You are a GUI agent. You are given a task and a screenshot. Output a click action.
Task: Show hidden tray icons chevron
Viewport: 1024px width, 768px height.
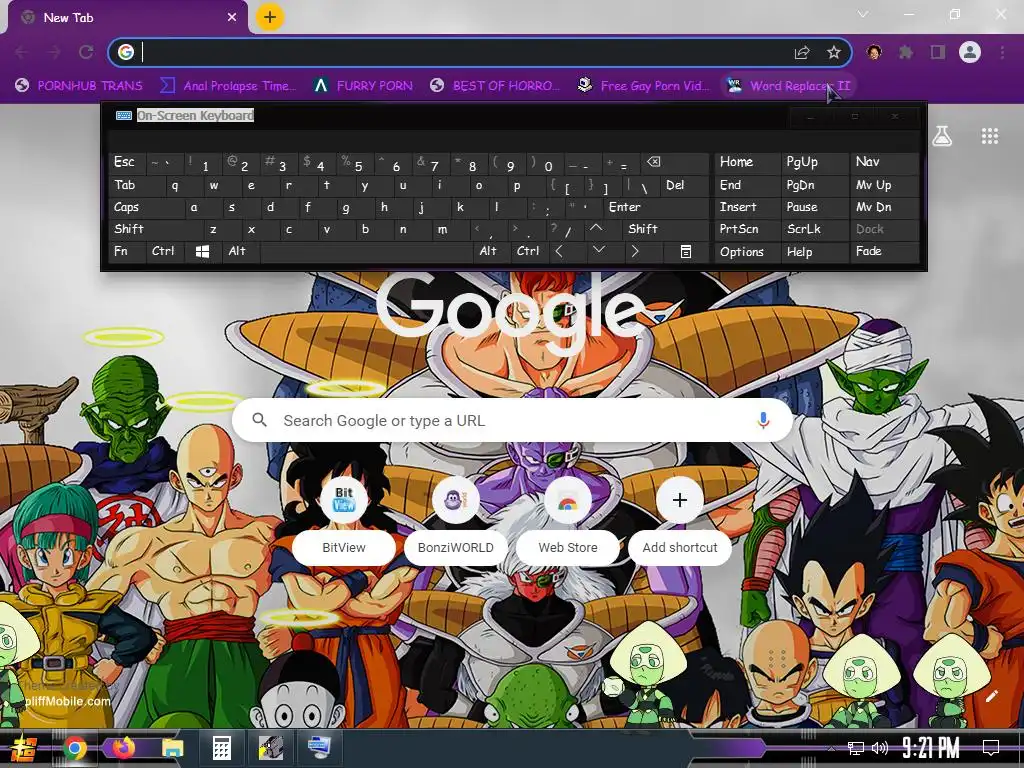tap(831, 748)
